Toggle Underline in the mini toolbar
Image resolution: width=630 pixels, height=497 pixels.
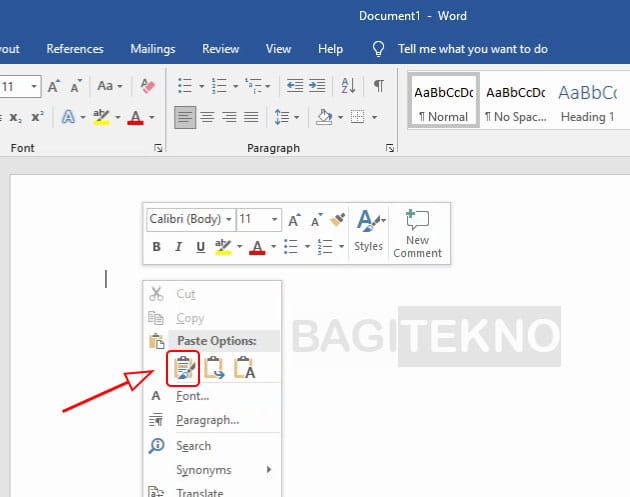[200, 246]
